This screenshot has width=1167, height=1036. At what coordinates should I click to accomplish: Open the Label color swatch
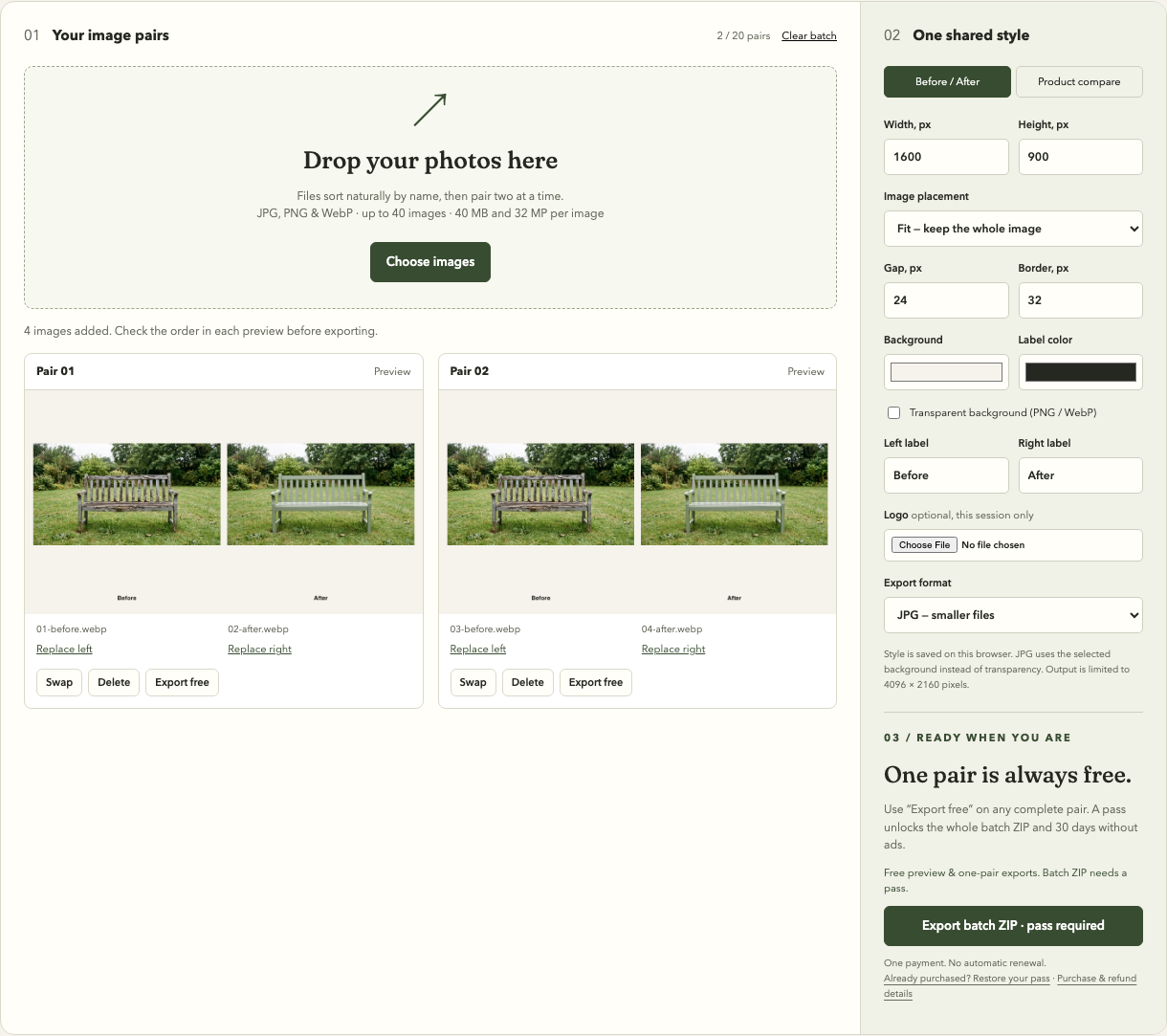coord(1081,372)
